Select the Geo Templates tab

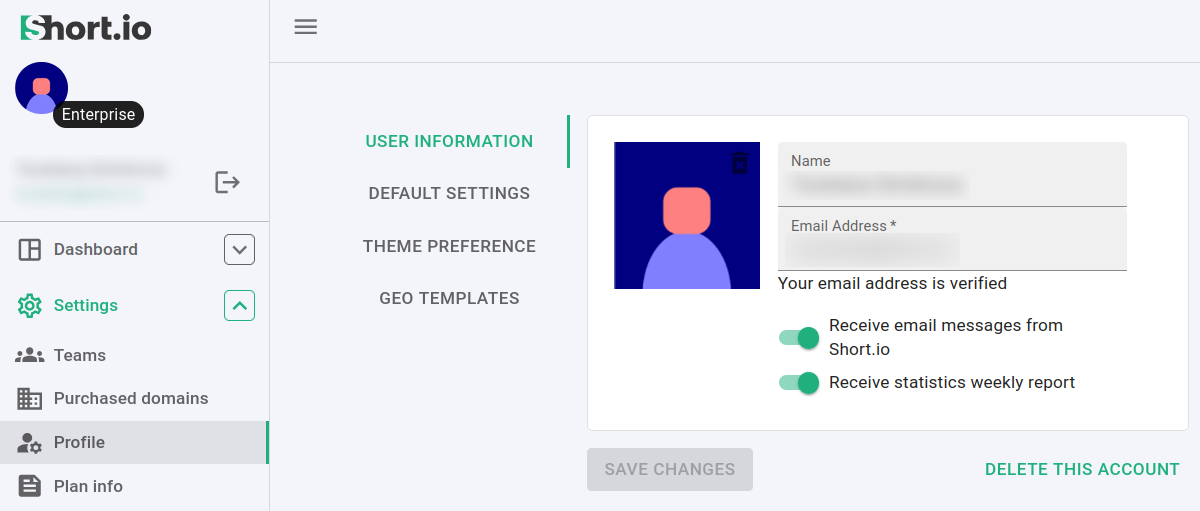coord(449,299)
